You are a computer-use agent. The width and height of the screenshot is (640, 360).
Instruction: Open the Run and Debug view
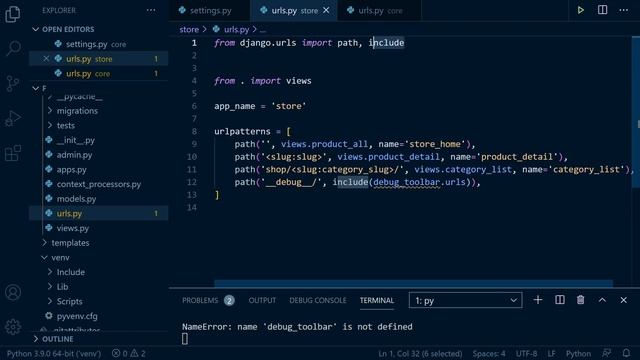tap(13, 118)
